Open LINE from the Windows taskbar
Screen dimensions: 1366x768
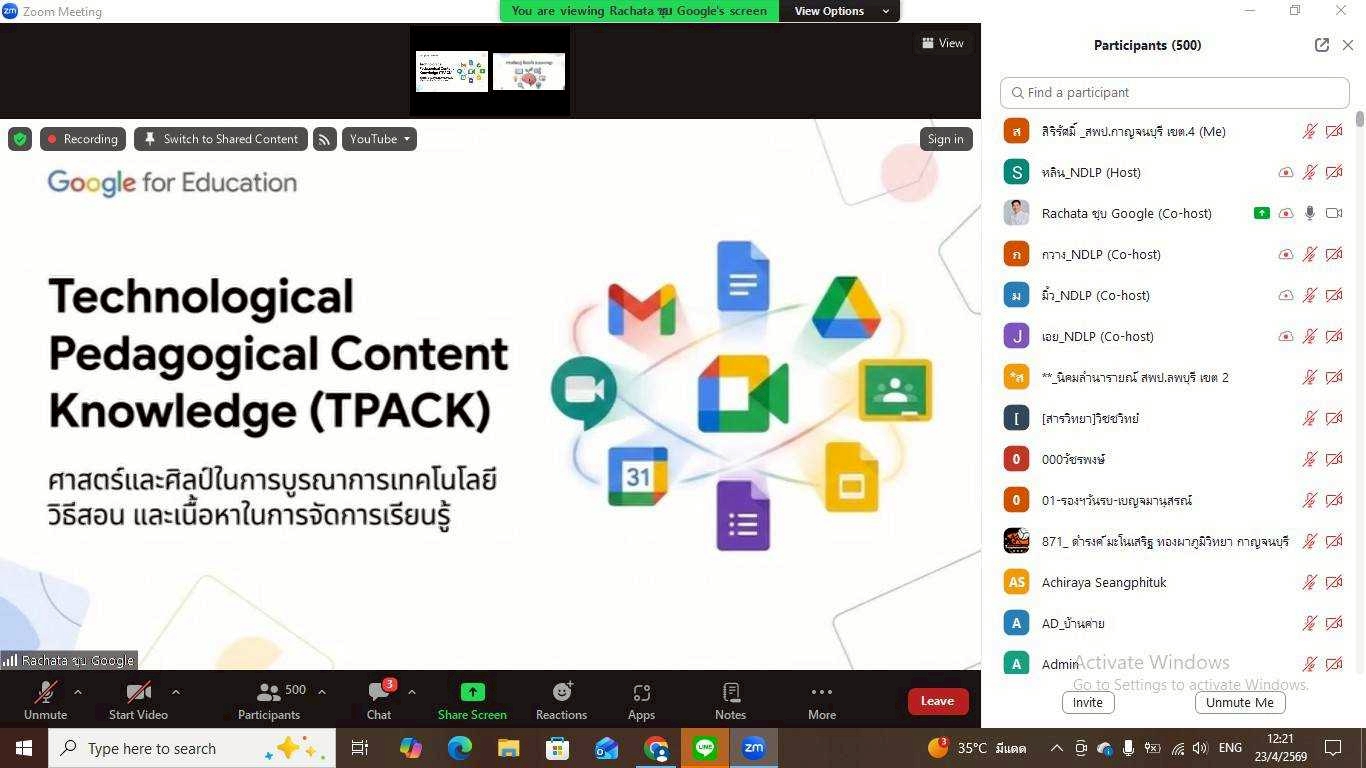coord(705,748)
